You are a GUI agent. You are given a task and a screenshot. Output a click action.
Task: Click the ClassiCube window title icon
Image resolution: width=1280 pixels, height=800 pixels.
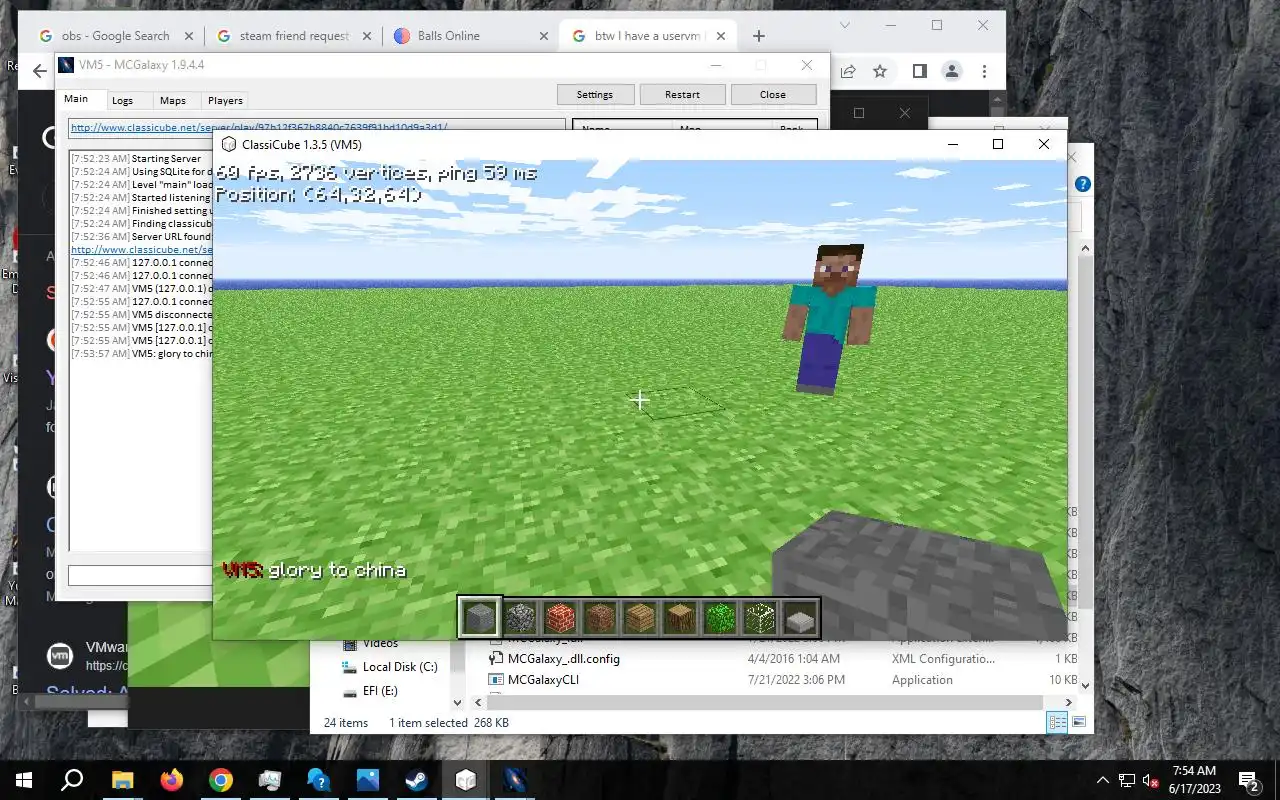point(229,145)
